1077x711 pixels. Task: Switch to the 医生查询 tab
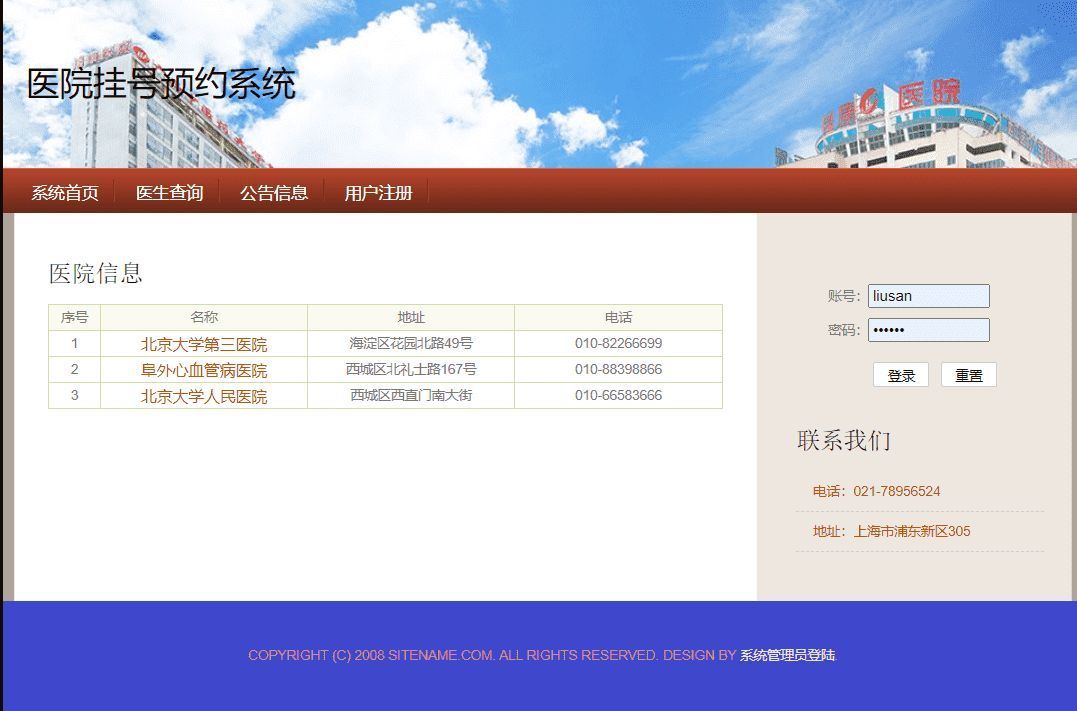click(x=169, y=192)
